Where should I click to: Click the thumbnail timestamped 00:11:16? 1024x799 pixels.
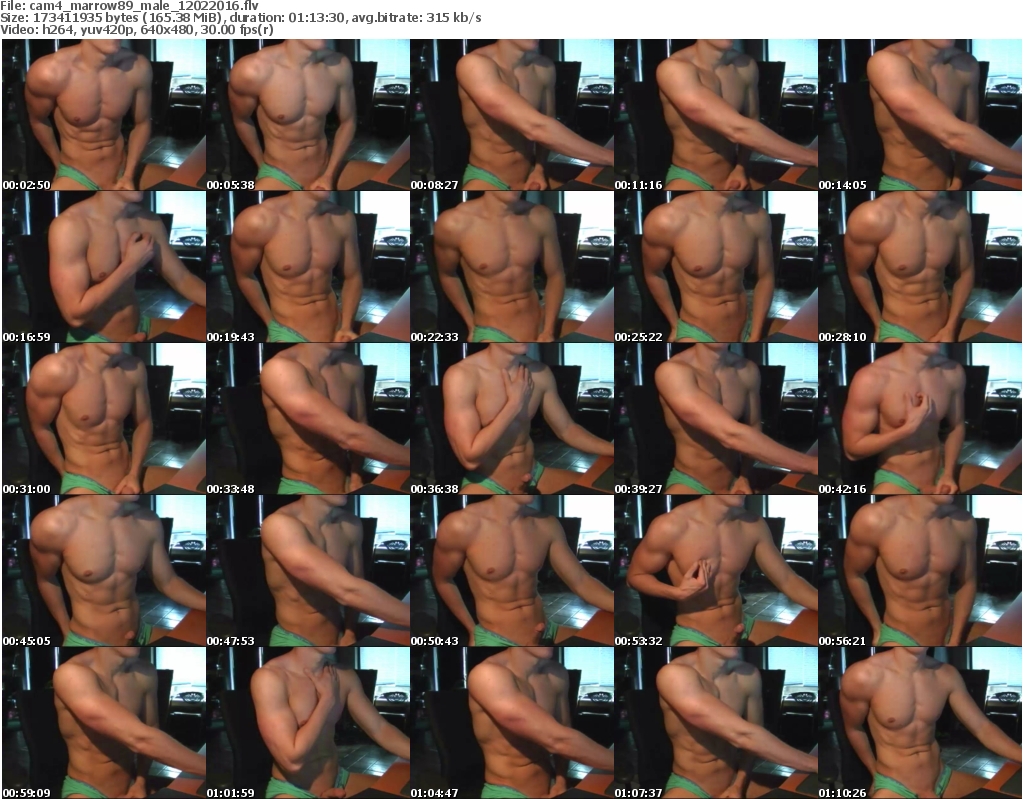716,115
